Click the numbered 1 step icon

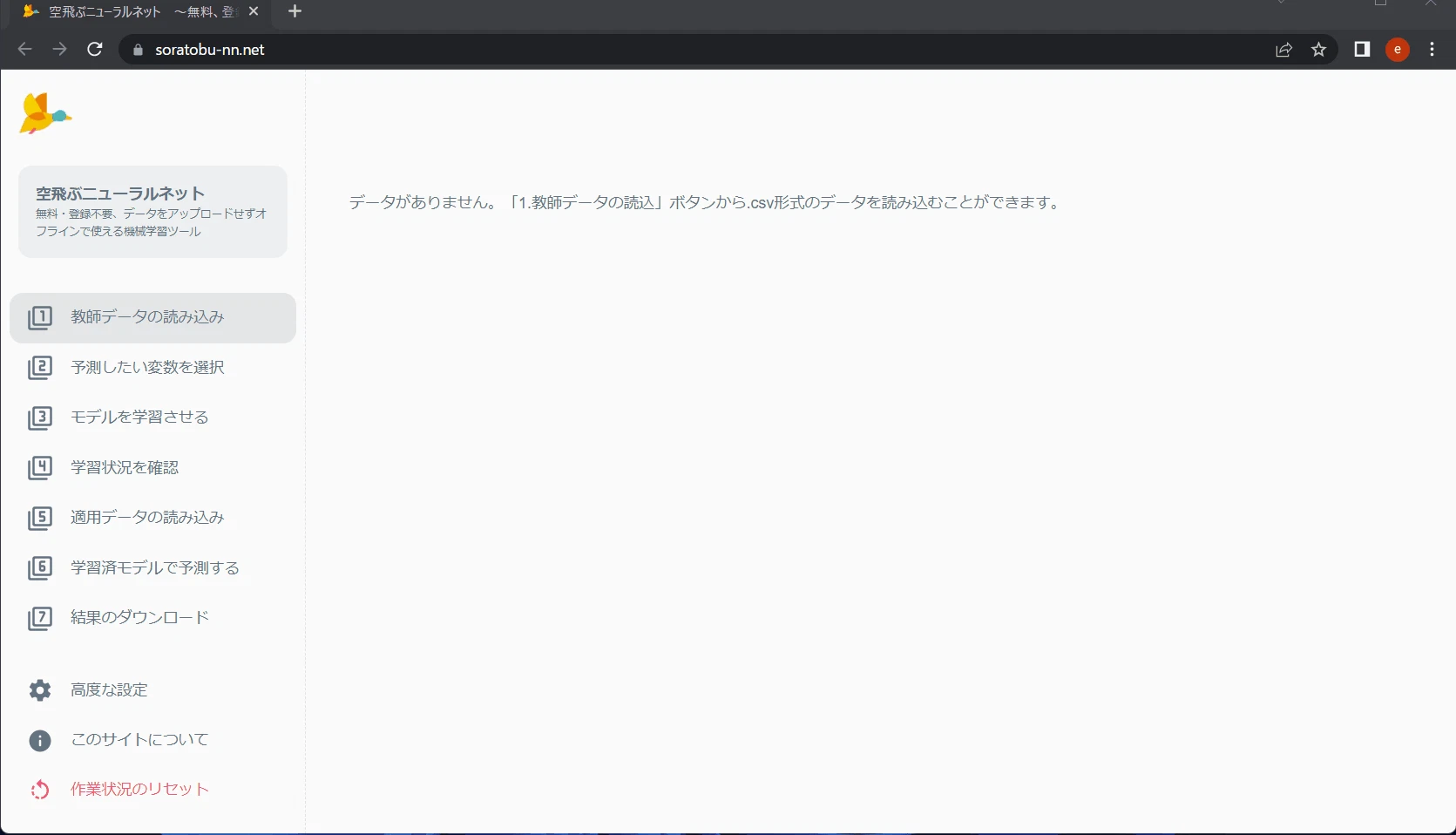tap(40, 317)
